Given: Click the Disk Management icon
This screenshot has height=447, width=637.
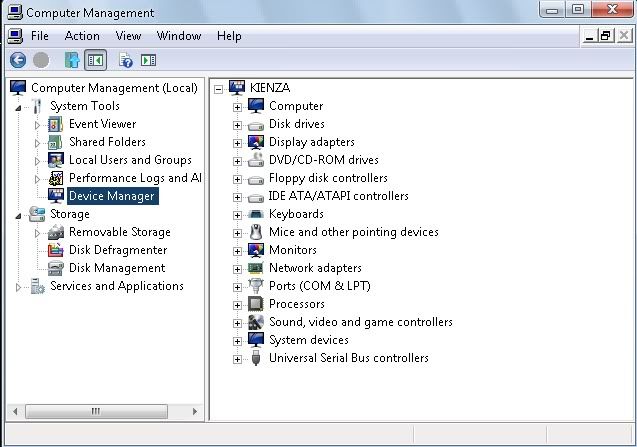Looking at the screenshot, I should [x=55, y=268].
